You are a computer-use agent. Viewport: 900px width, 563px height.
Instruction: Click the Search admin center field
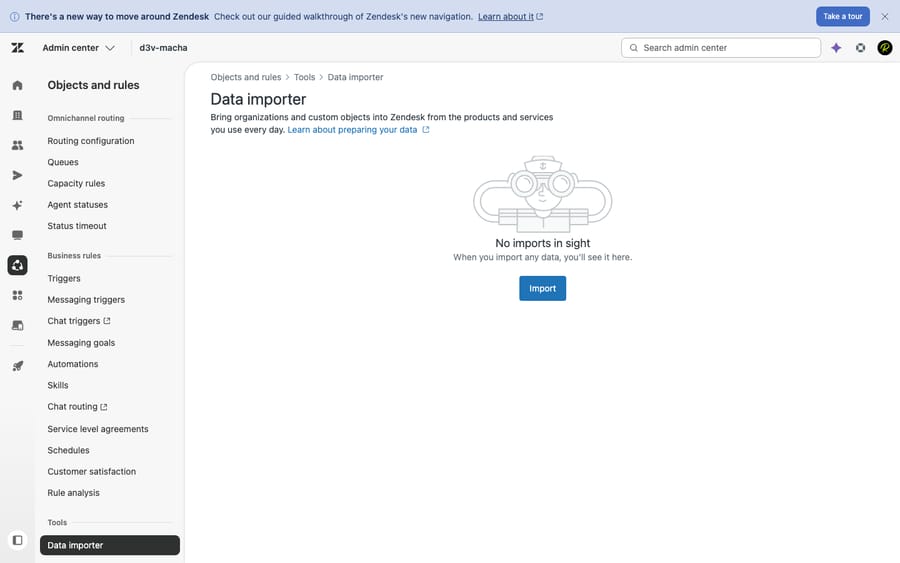point(721,48)
